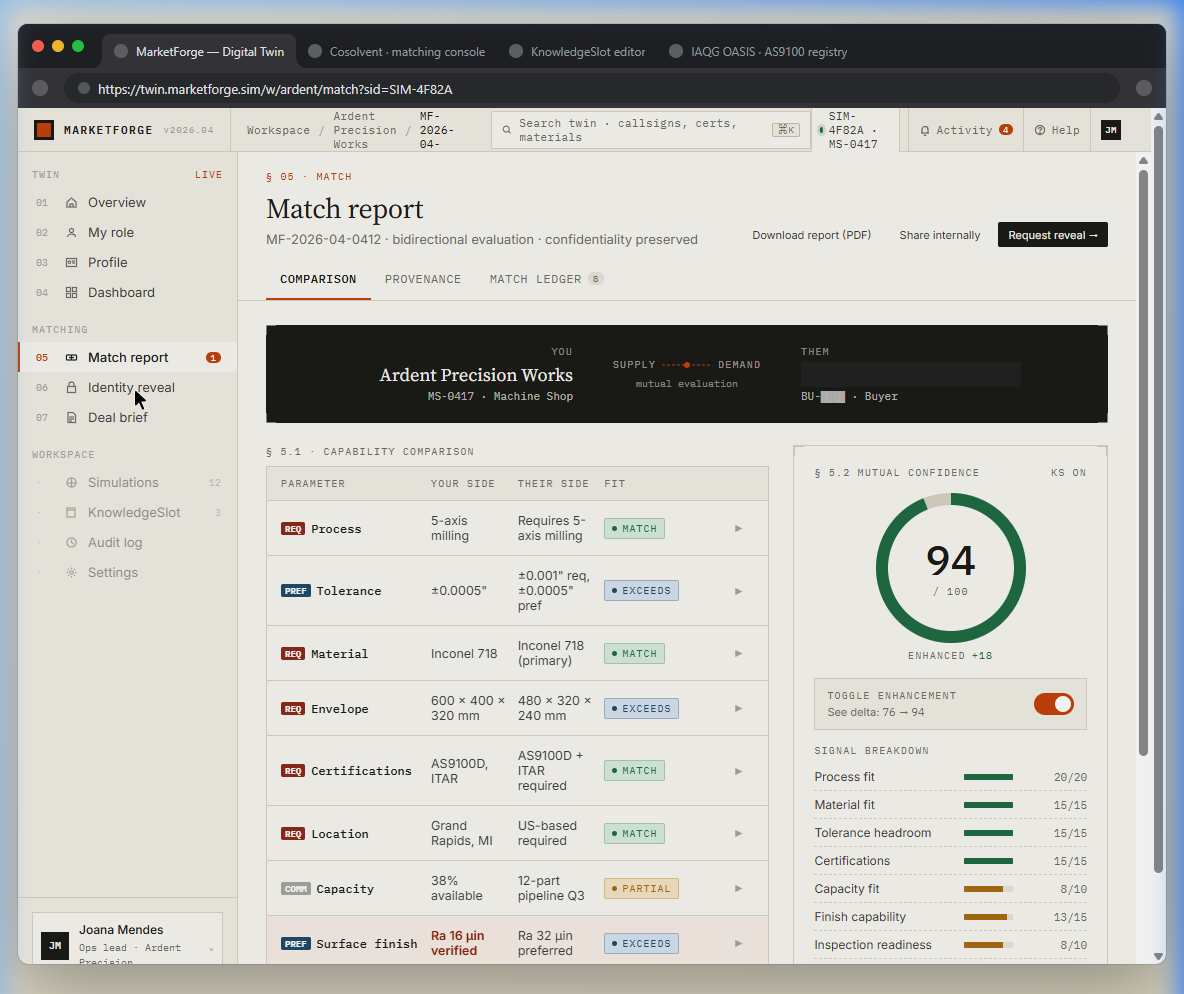
Task: Switch to the Comparison tab
Action: pyautogui.click(x=318, y=279)
